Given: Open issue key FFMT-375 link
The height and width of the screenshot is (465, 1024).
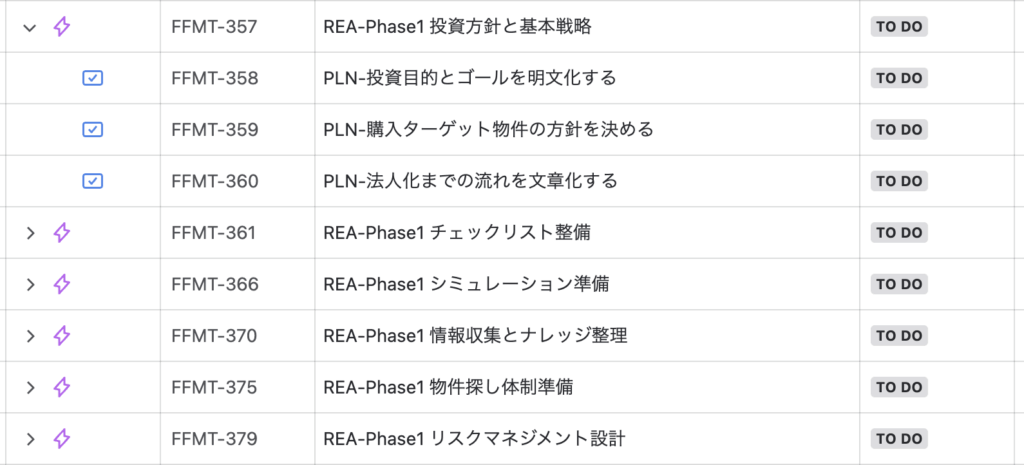Looking at the screenshot, I should pos(214,387).
